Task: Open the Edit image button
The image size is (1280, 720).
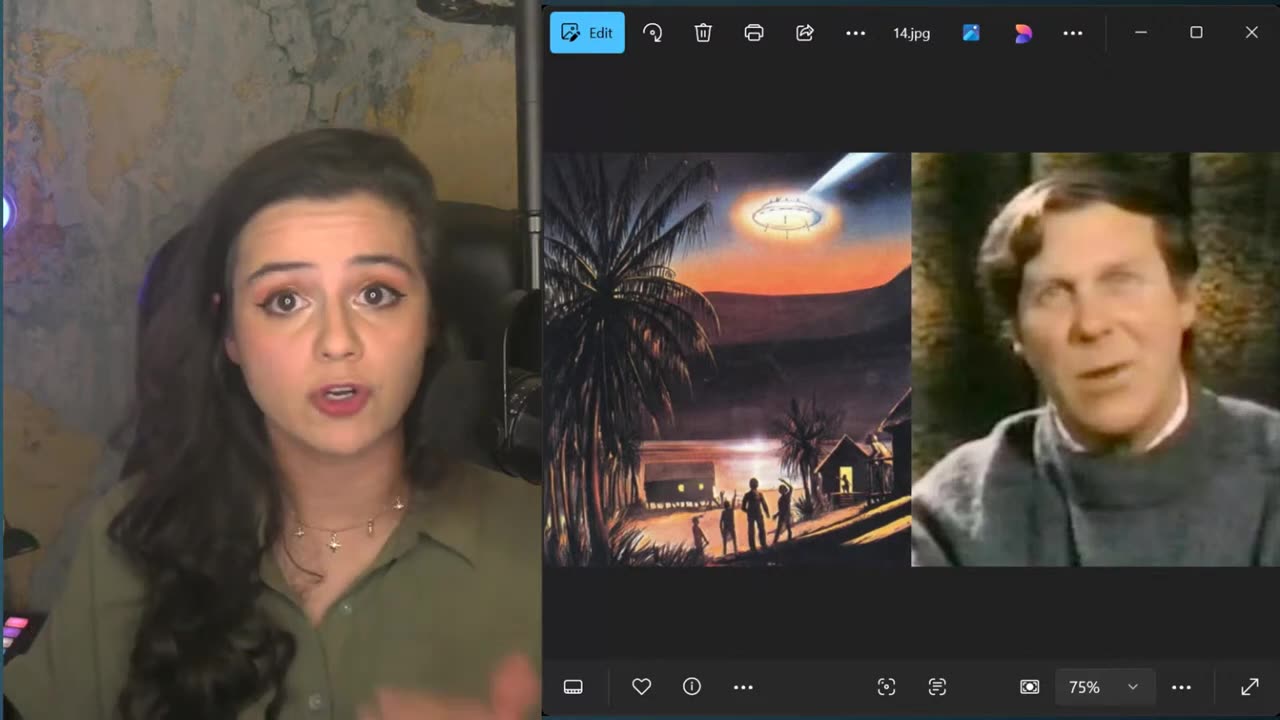Action: (x=587, y=33)
